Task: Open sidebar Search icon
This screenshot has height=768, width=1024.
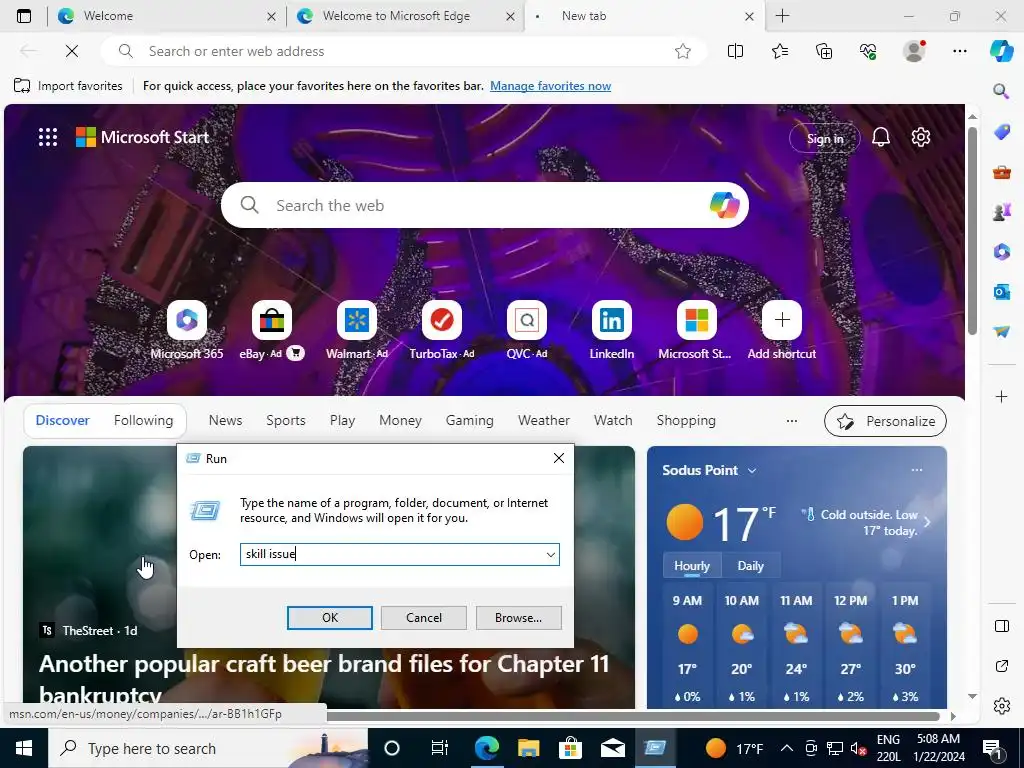Action: pos(1001,91)
